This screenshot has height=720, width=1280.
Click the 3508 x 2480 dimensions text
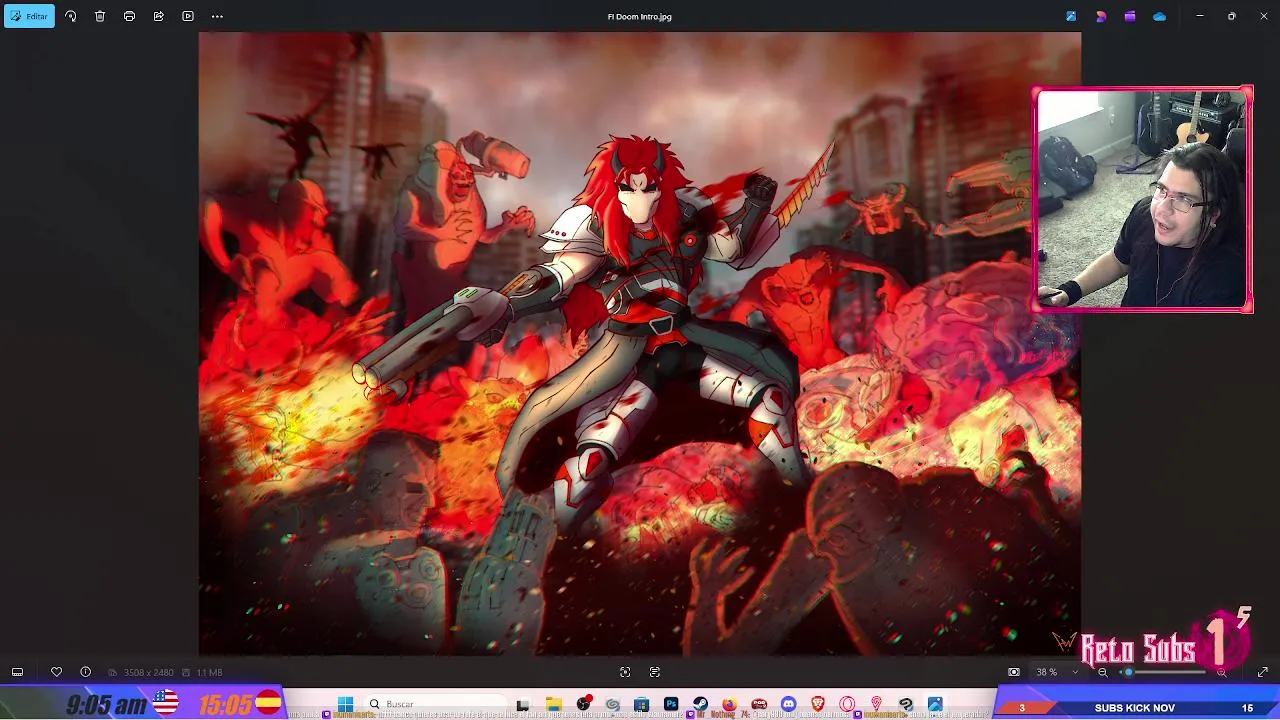[148, 673]
